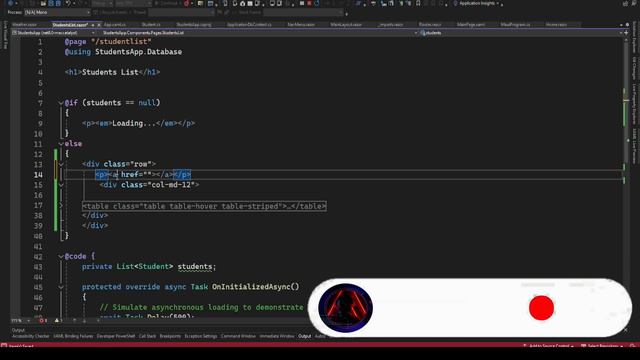Collapse the OnInitializedAsync method region

point(61,287)
